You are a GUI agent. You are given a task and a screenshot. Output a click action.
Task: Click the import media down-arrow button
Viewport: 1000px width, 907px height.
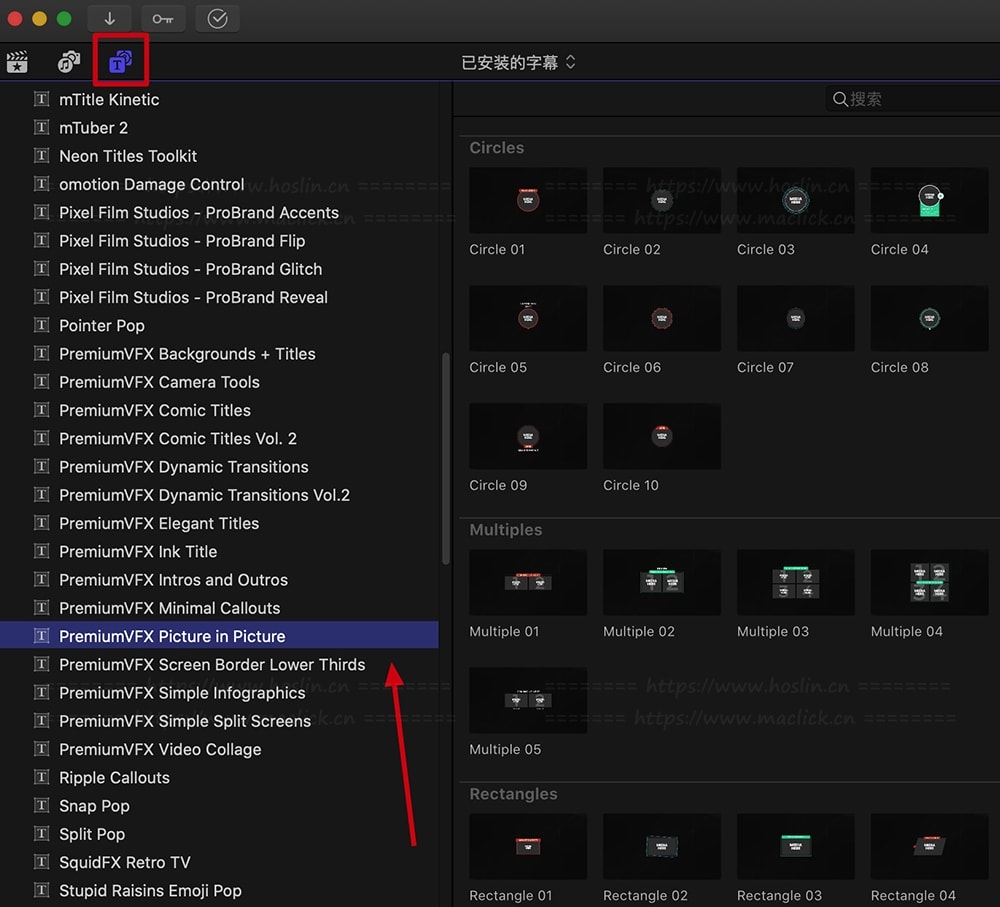[109, 18]
